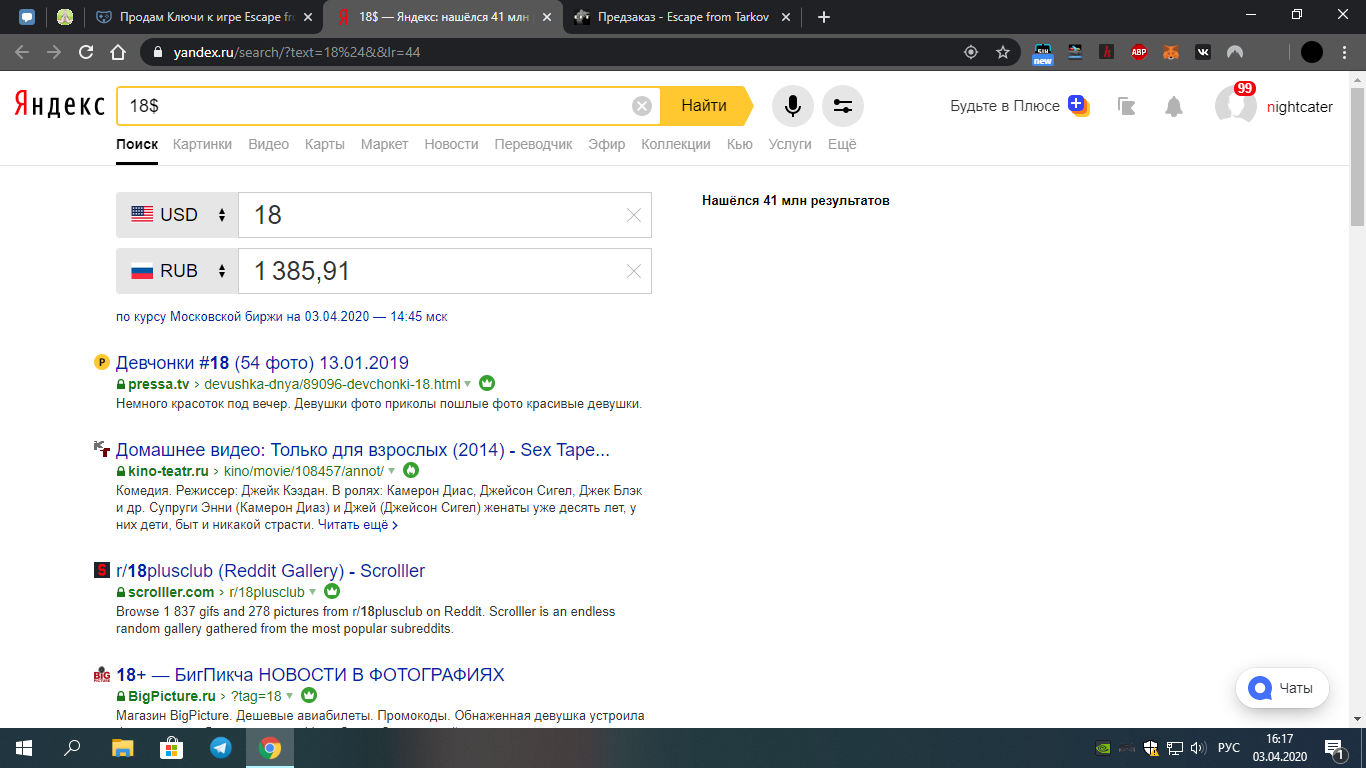
Task: Bookmark this page with the star icon
Action: click(1003, 52)
